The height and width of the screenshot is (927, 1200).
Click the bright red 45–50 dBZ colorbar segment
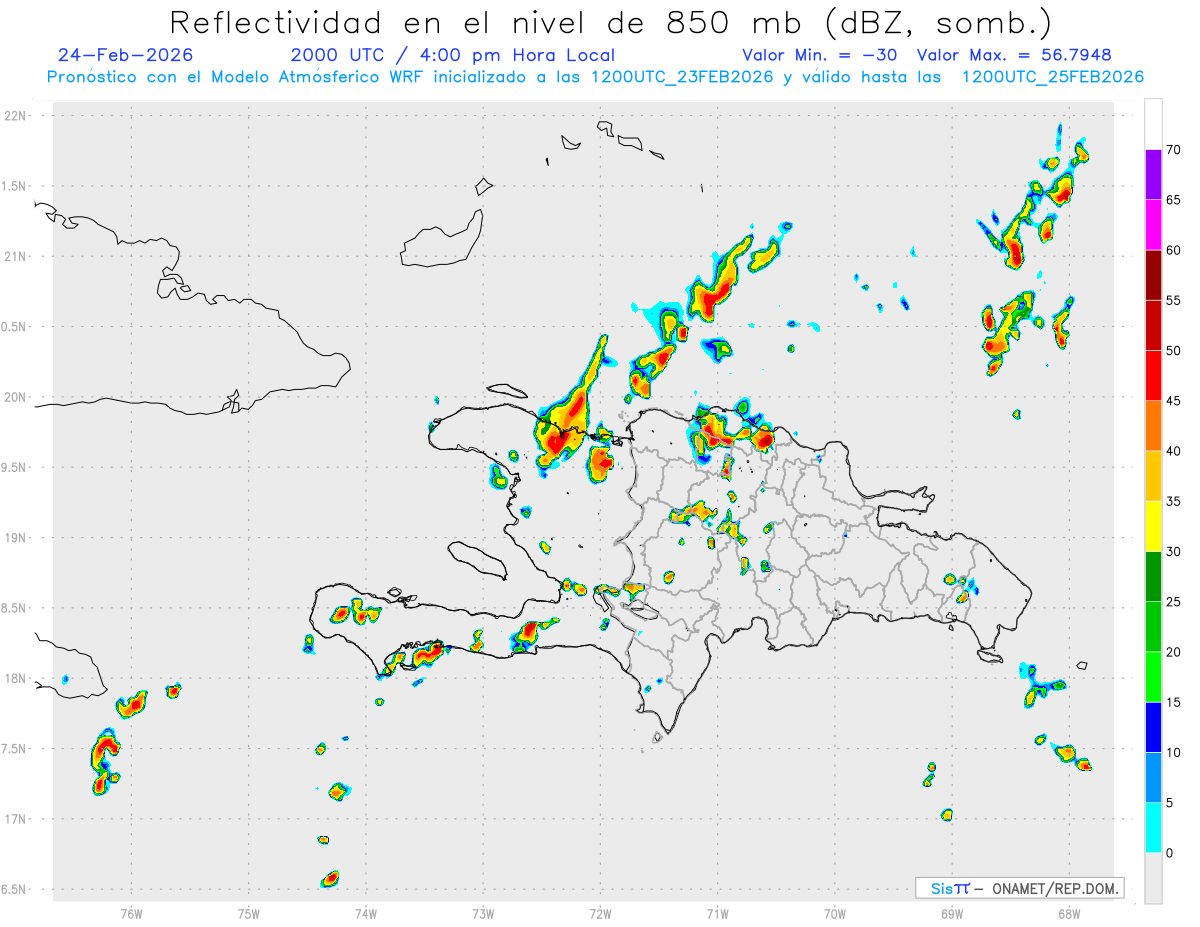(x=1153, y=376)
